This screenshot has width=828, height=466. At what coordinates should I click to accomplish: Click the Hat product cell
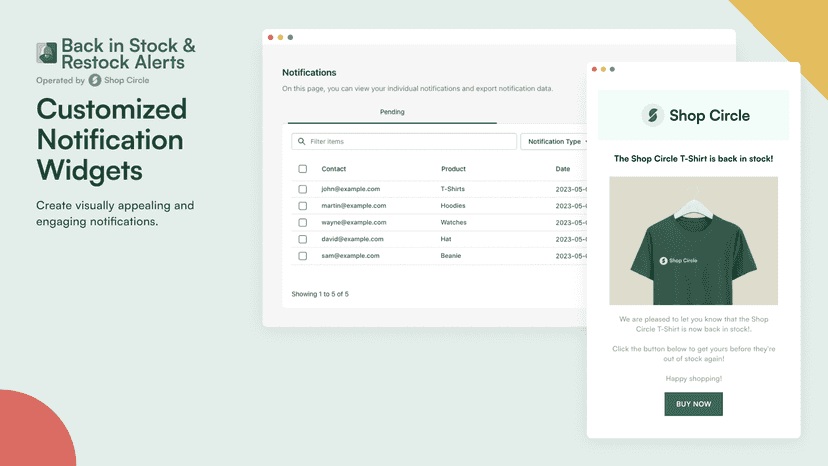[446, 239]
